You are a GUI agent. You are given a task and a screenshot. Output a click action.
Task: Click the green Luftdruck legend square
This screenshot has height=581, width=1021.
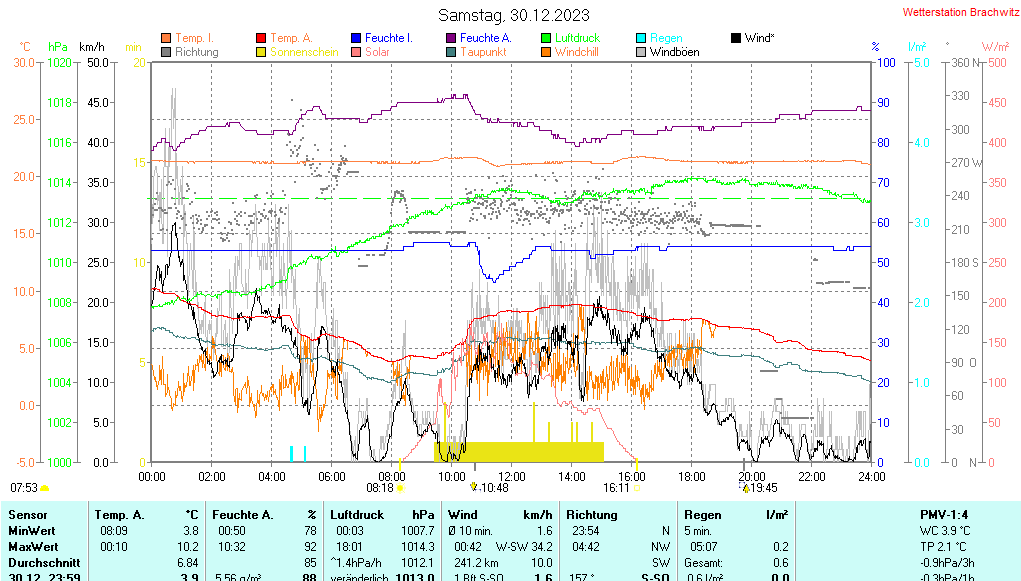[x=546, y=38]
